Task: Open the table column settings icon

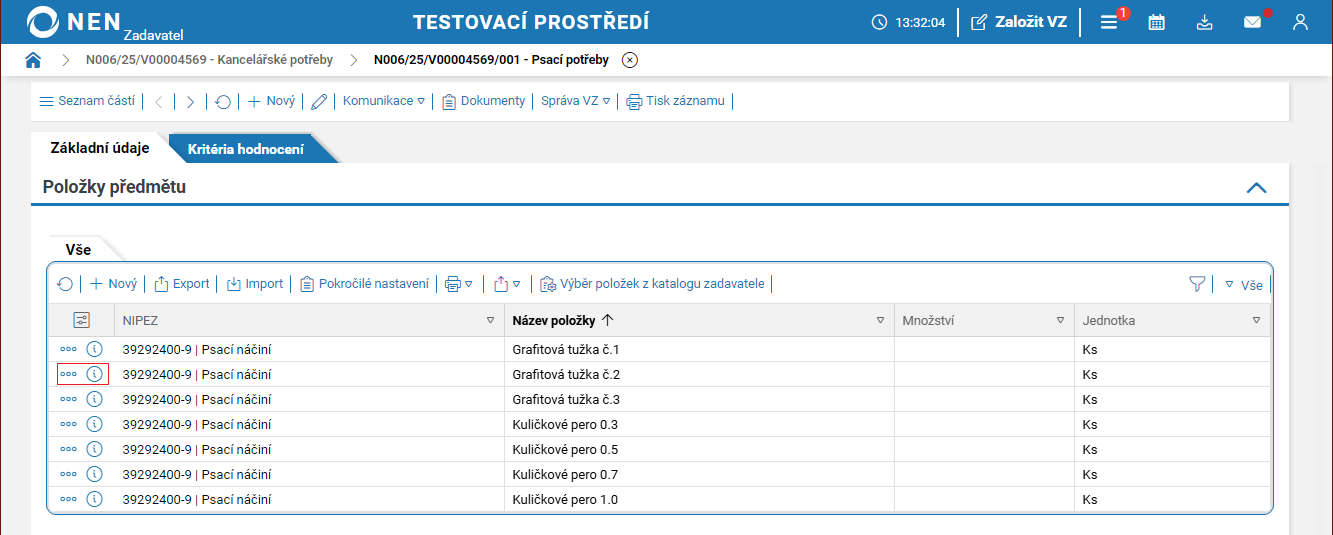Action: pyautogui.click(x=81, y=320)
